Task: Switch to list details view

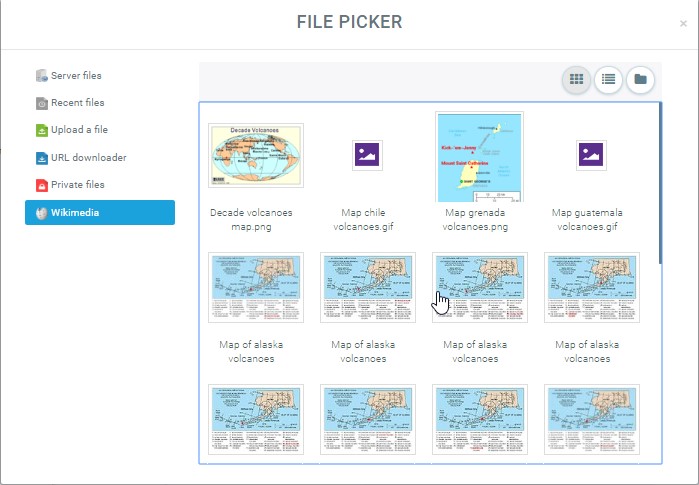Action: pos(608,79)
